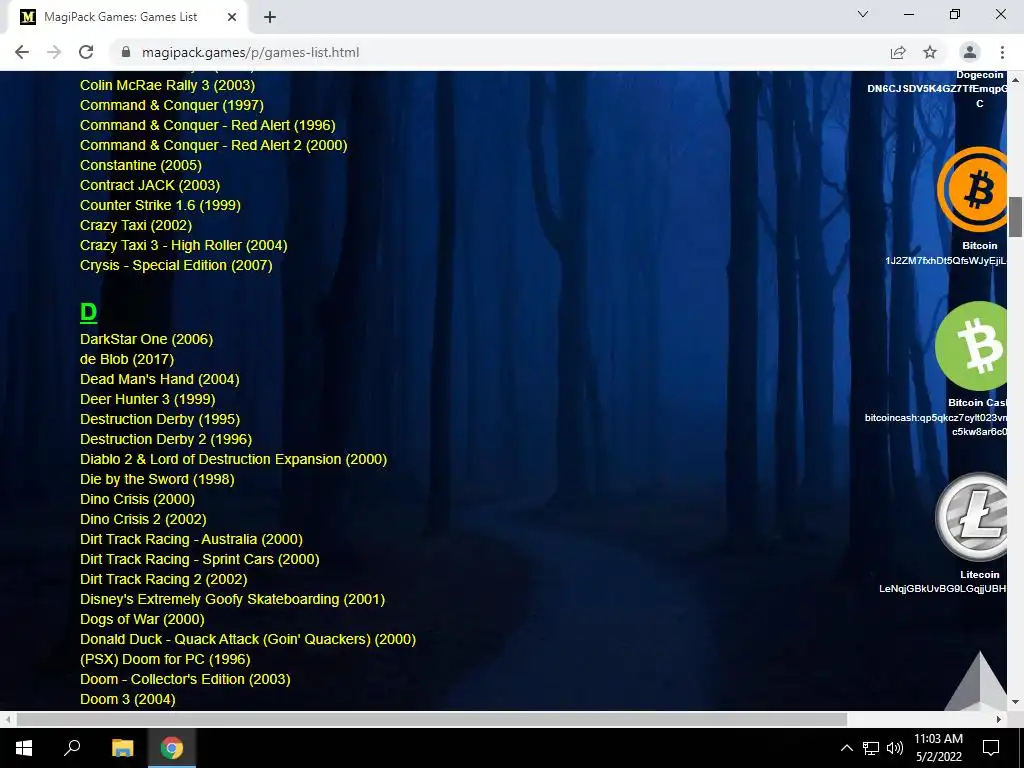Open de Blob (2017) link
Viewport: 1024px width, 768px height.
[127, 359]
